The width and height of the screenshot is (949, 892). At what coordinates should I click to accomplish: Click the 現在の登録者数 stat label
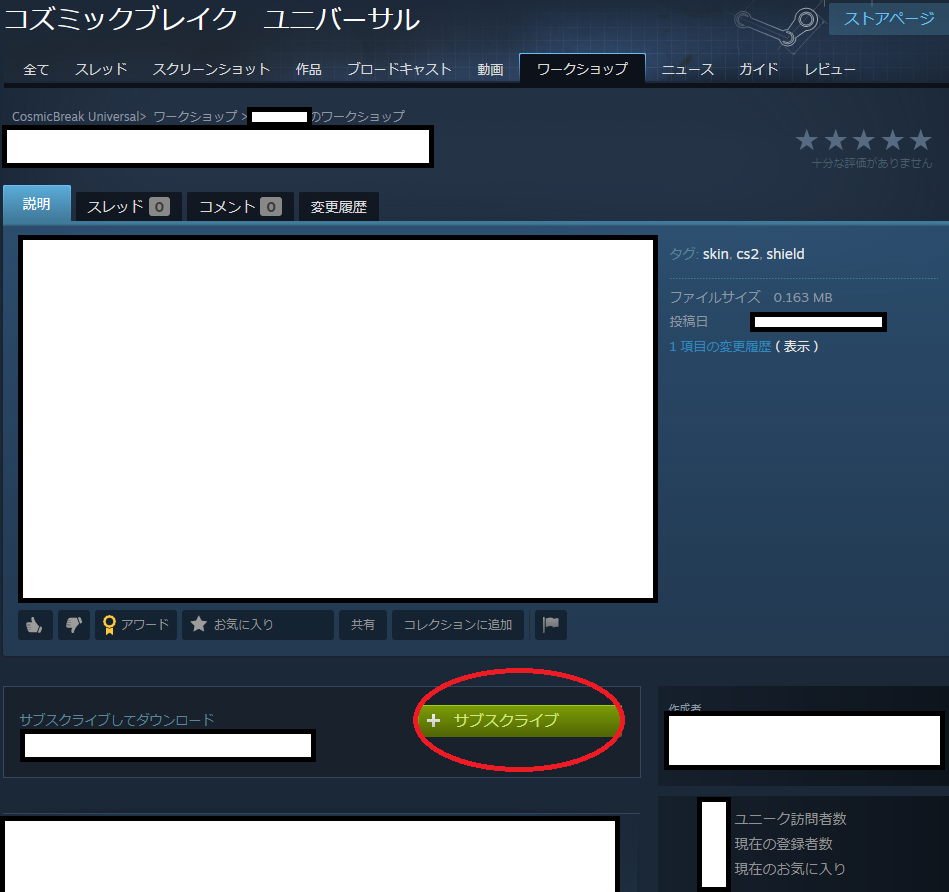coord(783,844)
